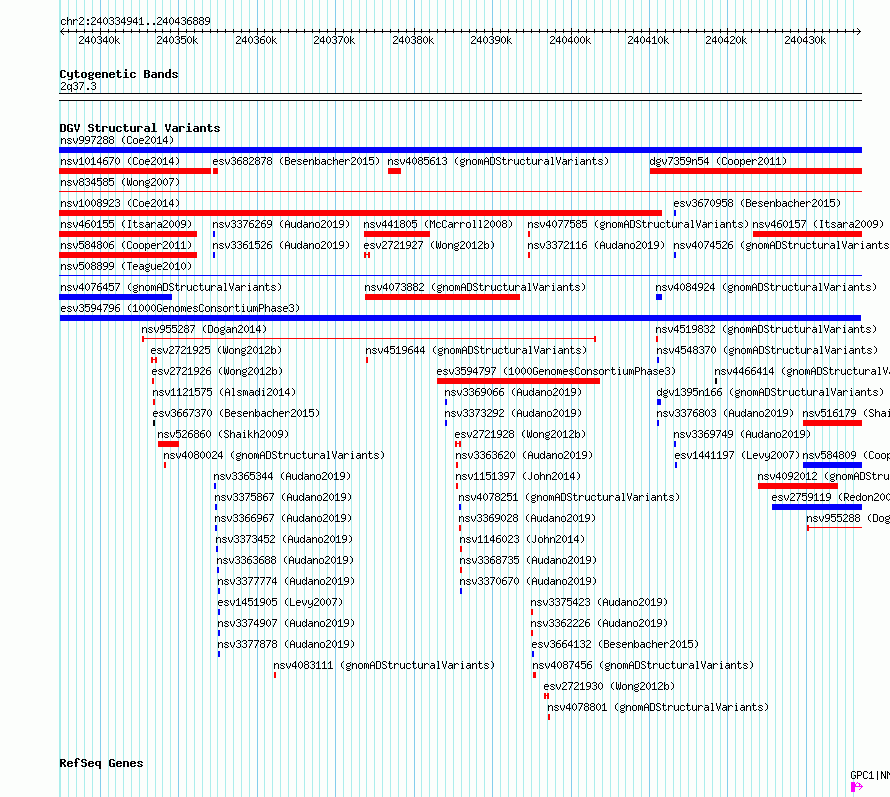
Task: Click the RefSeq Genes track title
Action: click(x=101, y=763)
